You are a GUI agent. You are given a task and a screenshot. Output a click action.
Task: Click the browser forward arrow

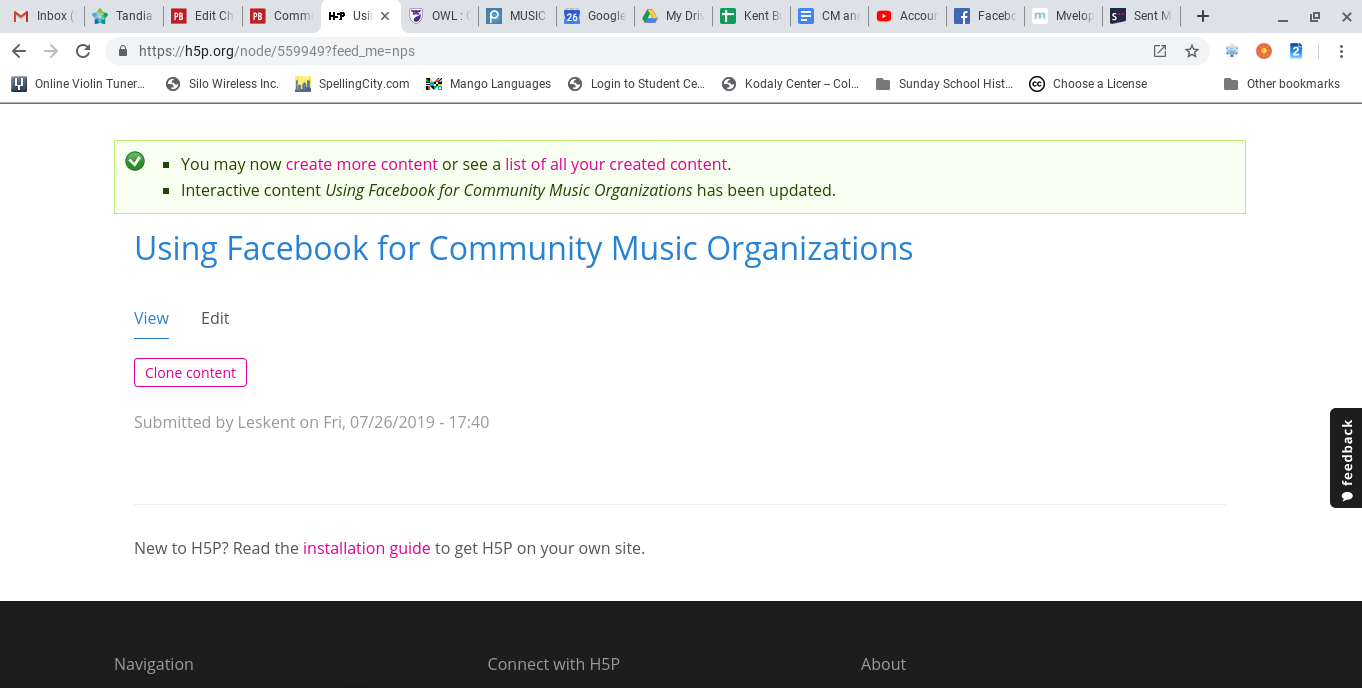51,51
